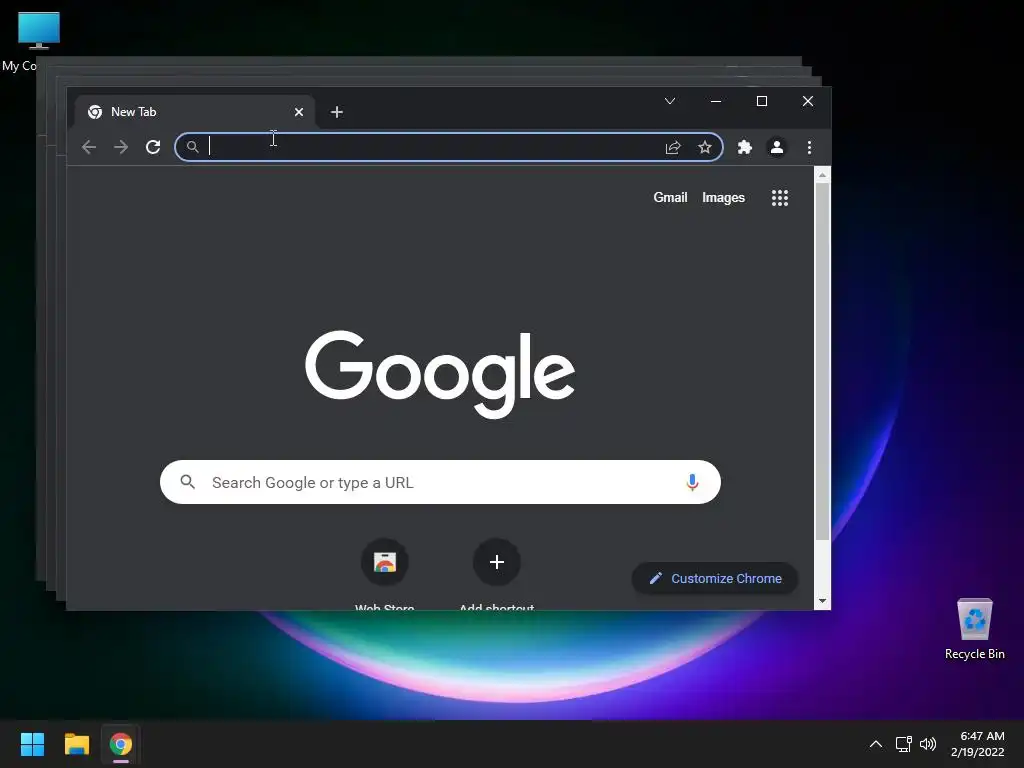
Task: Show hidden system tray icons
Action: tap(876, 744)
